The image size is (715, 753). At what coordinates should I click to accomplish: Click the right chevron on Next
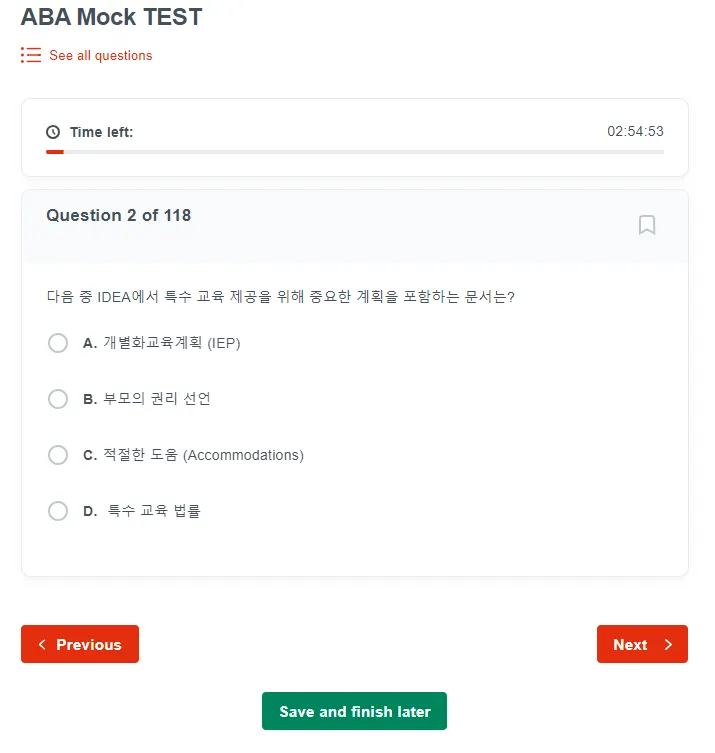click(x=668, y=645)
